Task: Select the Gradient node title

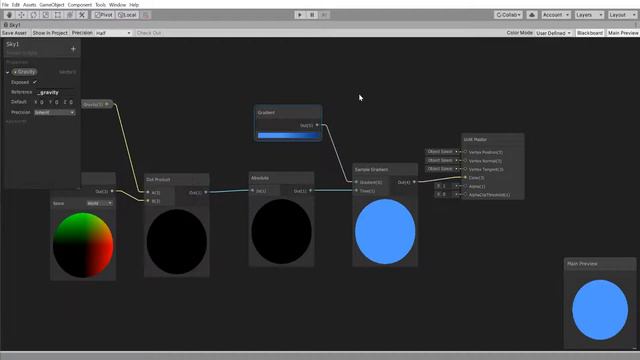Action: pyautogui.click(x=266, y=113)
